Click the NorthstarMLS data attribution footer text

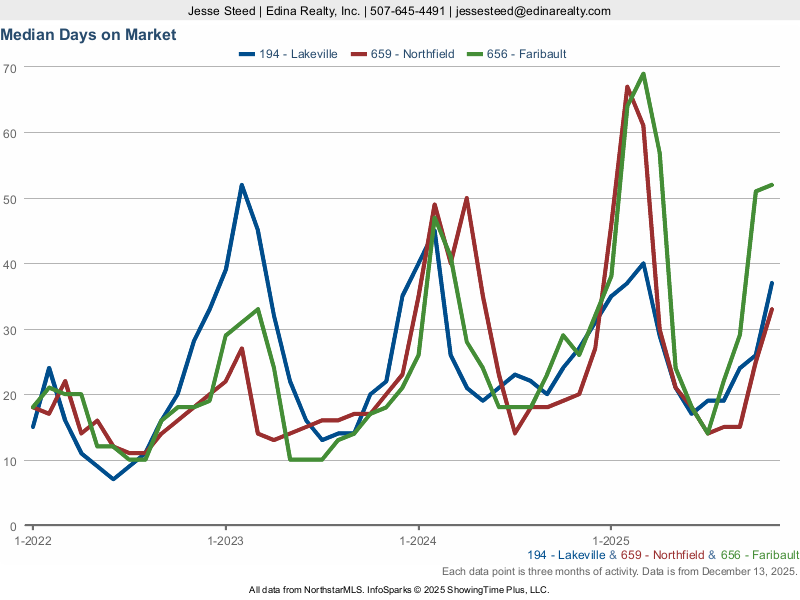pos(399,590)
